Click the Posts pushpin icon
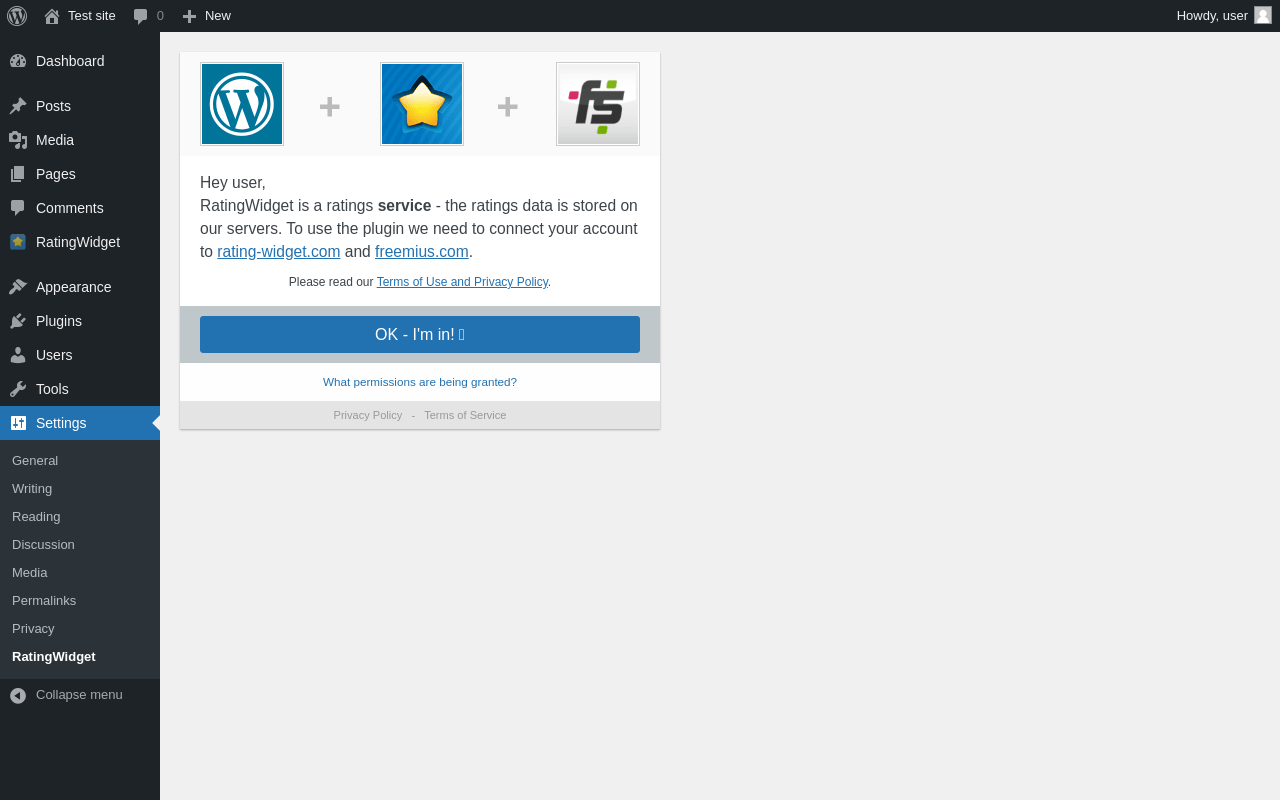This screenshot has height=800, width=1280. [x=18, y=106]
